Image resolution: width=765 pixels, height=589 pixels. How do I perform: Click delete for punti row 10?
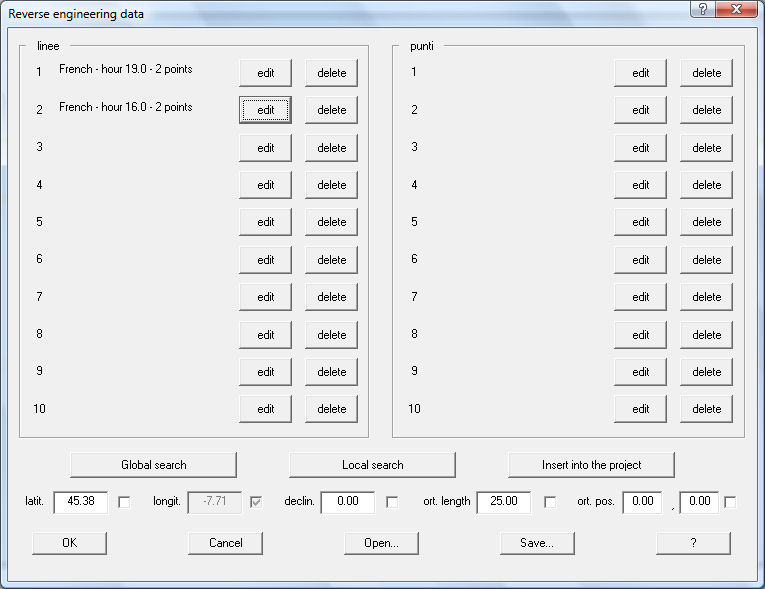(706, 409)
